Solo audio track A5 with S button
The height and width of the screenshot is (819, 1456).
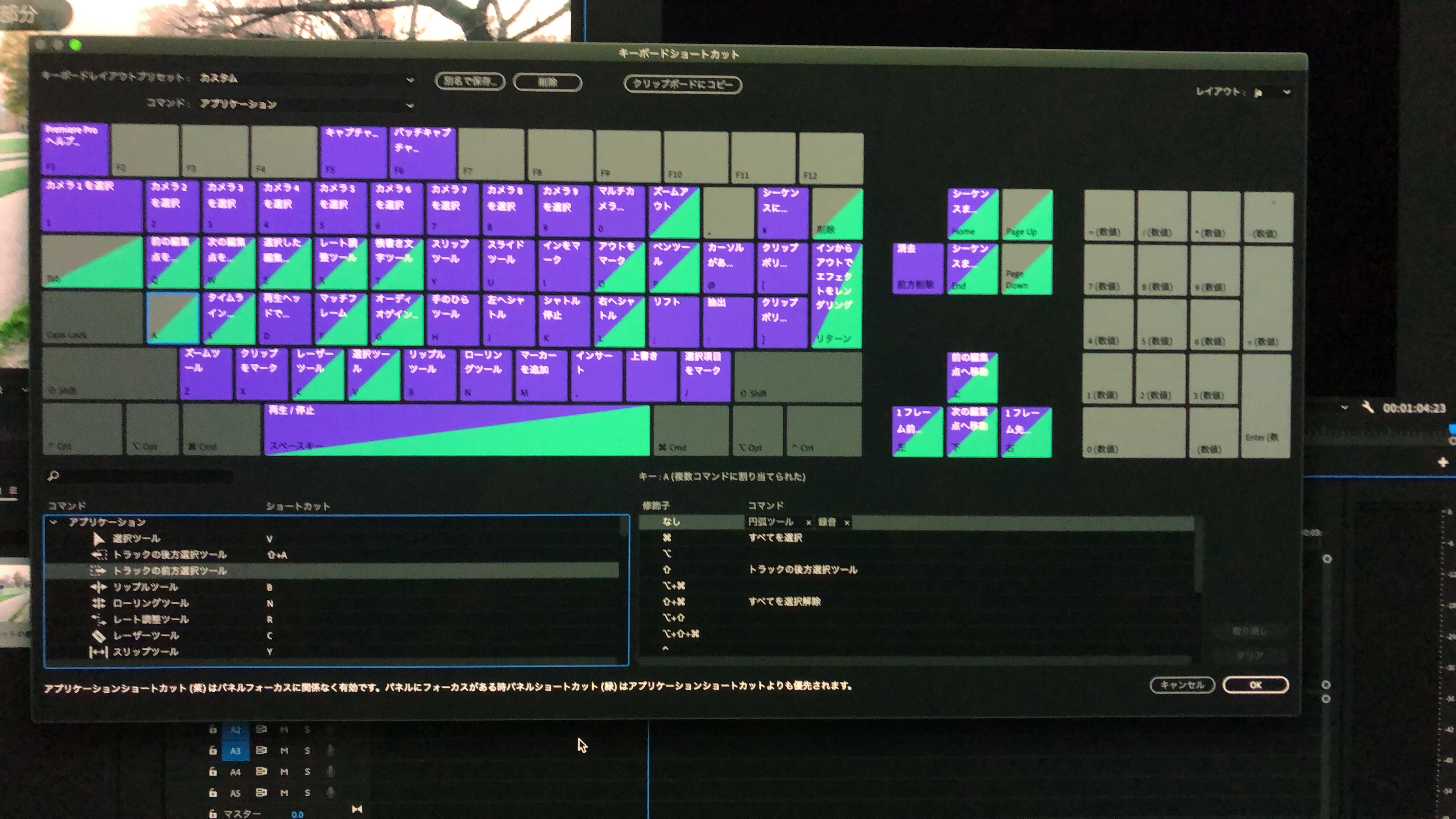coord(307,793)
